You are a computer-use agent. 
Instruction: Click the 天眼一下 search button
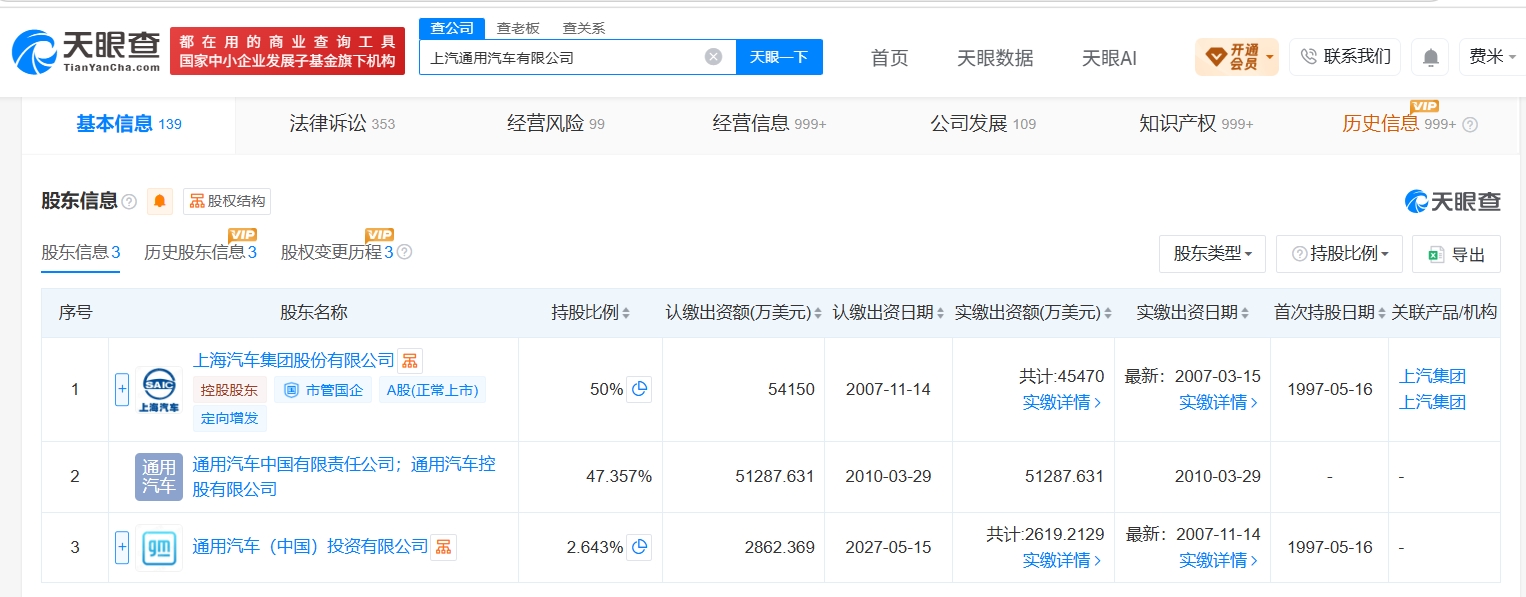[x=779, y=57]
